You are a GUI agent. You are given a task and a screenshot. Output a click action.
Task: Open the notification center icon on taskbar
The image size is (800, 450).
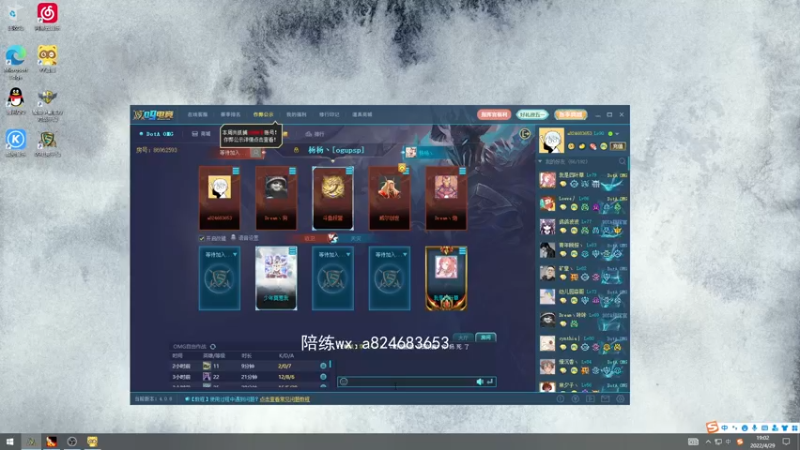pos(786,441)
